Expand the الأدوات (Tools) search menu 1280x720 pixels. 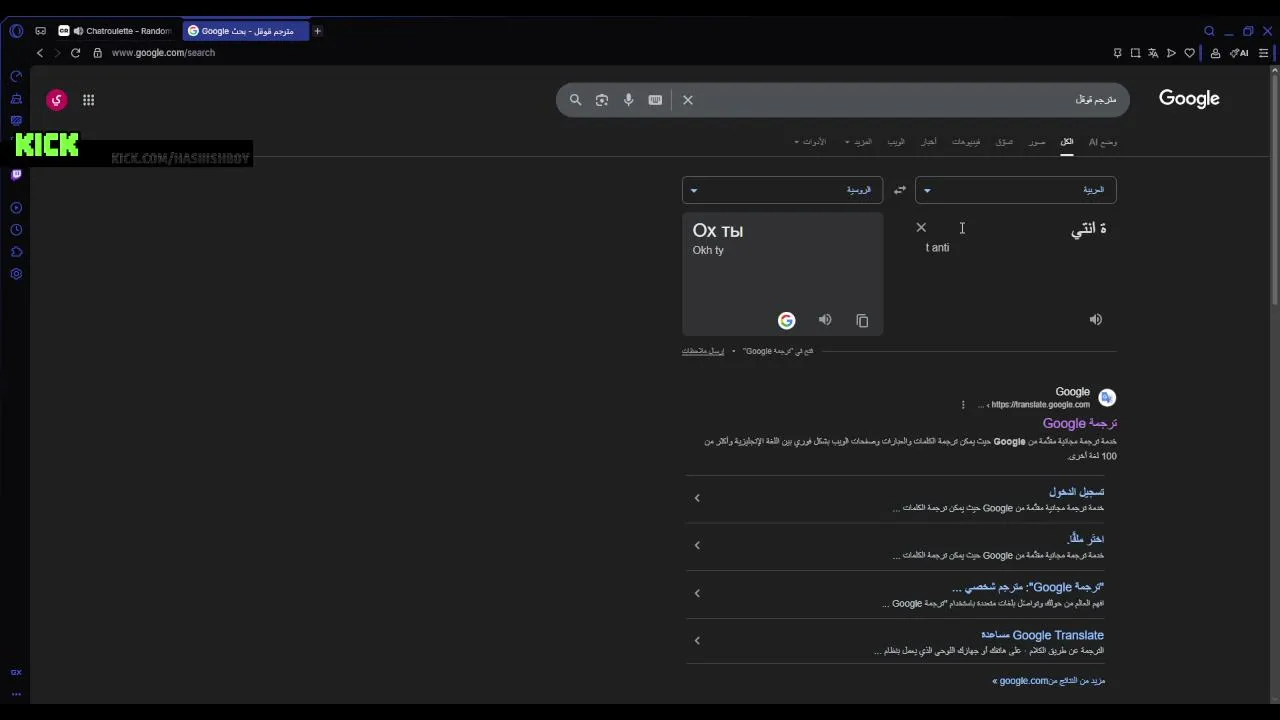pyautogui.click(x=810, y=142)
